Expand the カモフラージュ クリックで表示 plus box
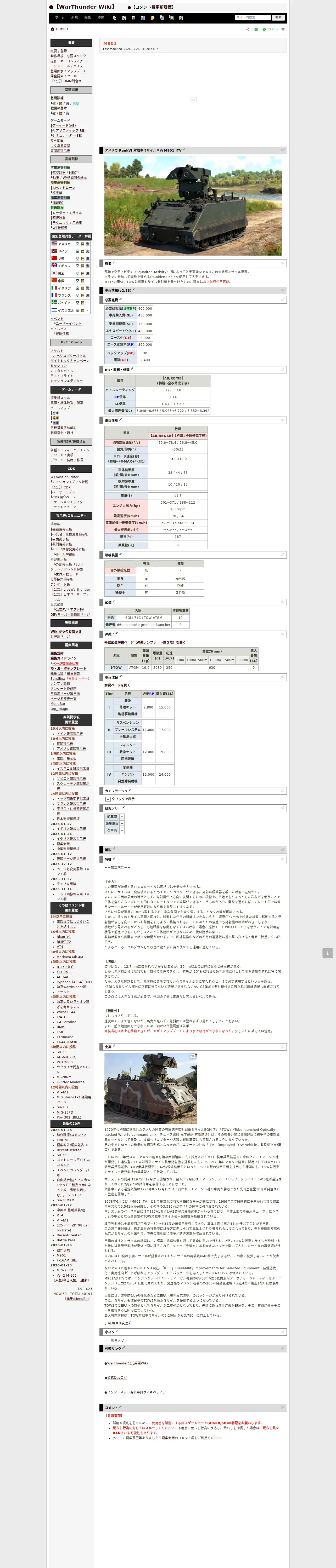The image size is (336, 1568). [x=108, y=799]
